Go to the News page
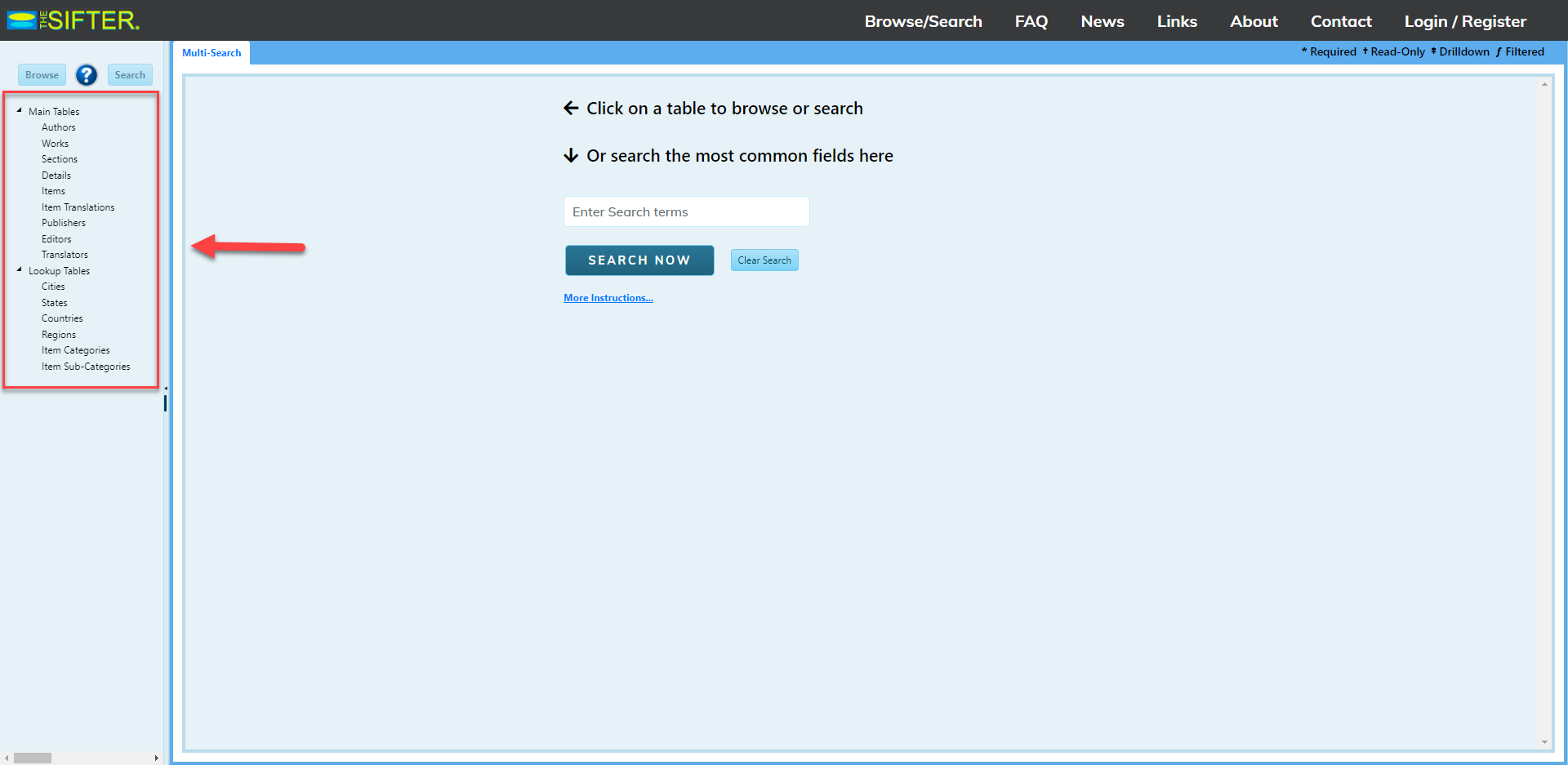 tap(1102, 21)
